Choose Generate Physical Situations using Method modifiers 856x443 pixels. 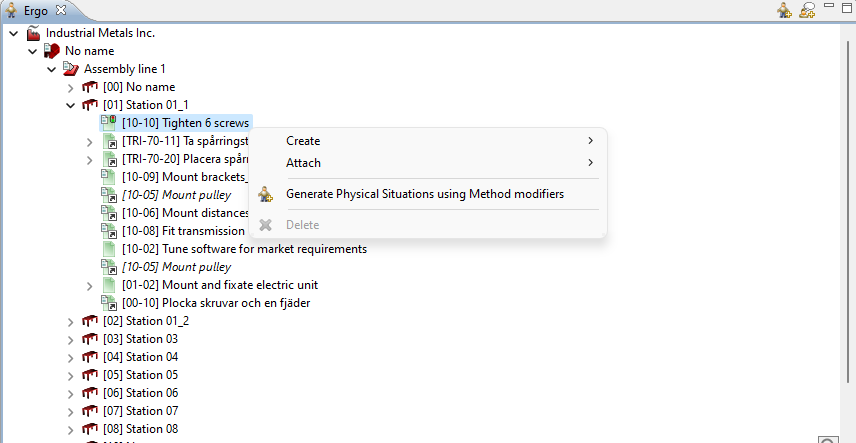pos(424,194)
